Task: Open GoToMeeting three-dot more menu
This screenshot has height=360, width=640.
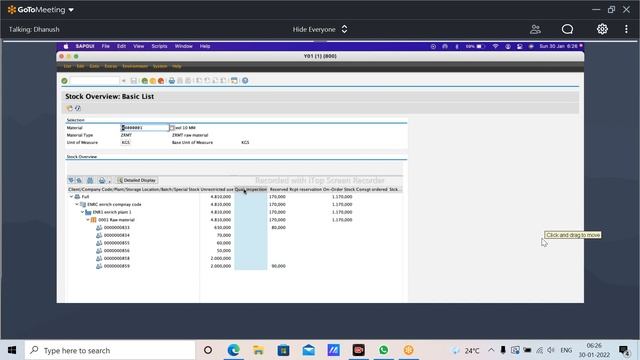Action: coord(626,29)
